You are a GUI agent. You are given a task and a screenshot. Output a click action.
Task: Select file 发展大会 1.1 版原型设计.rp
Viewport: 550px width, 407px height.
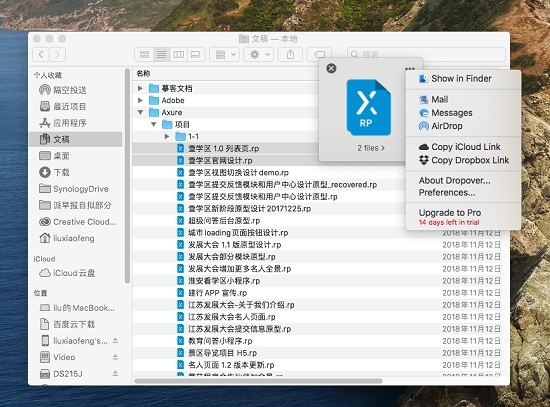234,245
